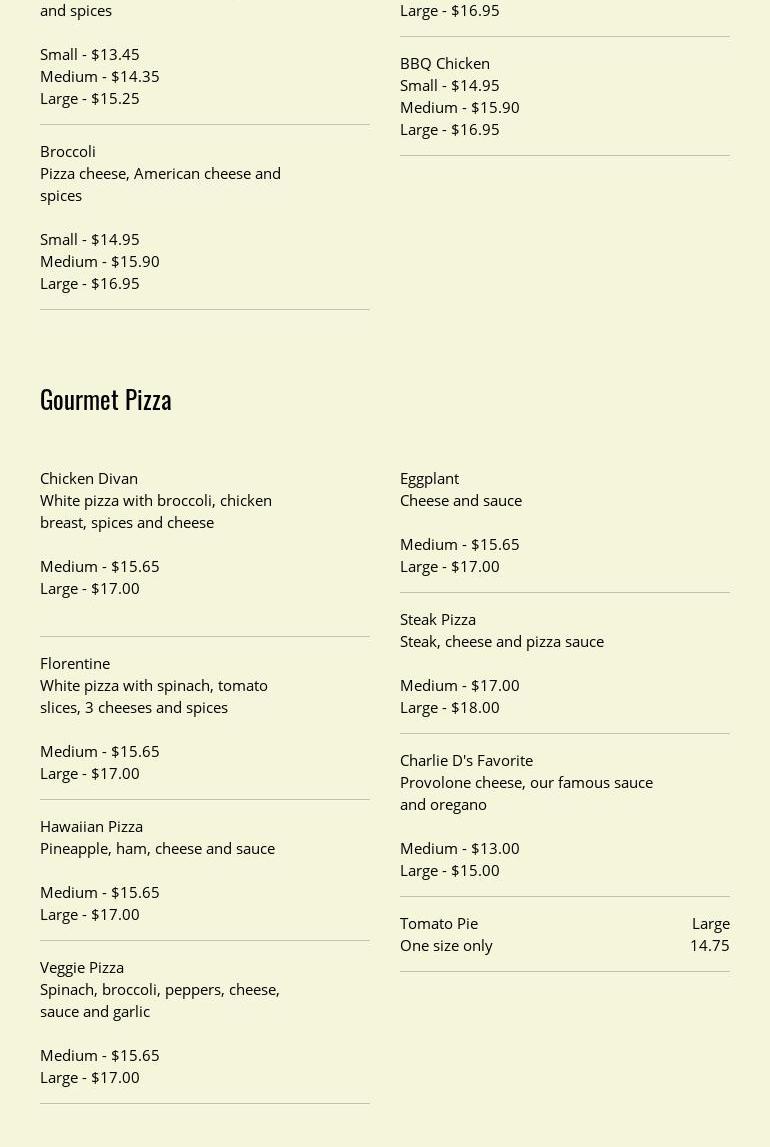Screen dimensions: 770x1147
Task: Open the Hawaiian Pizza item
Action: (91, 826)
